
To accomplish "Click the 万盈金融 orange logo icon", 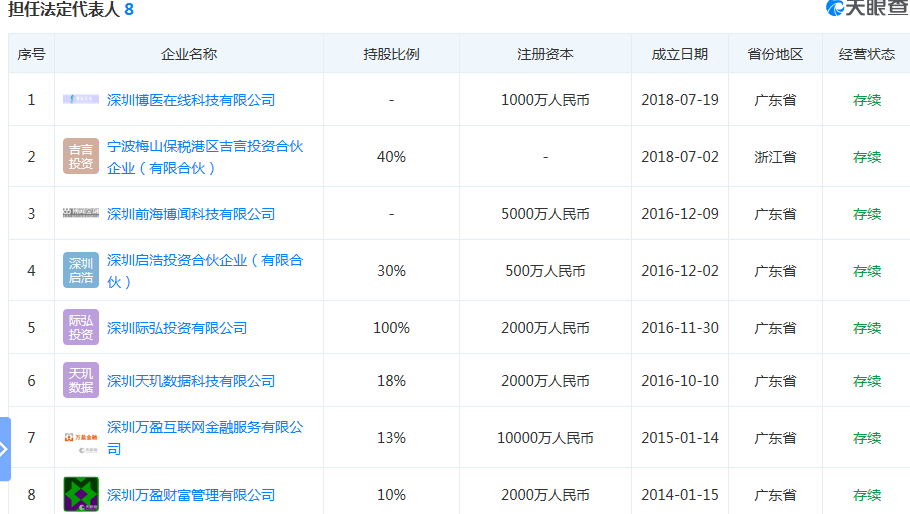I will click(x=81, y=437).
